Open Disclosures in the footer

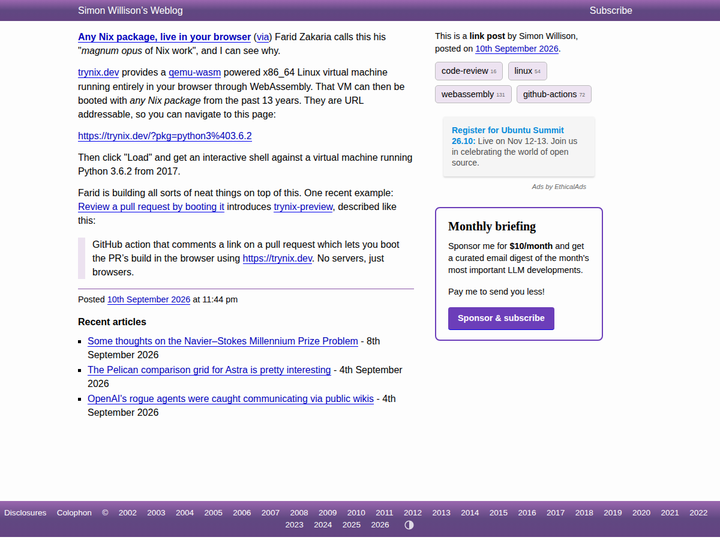[25, 512]
